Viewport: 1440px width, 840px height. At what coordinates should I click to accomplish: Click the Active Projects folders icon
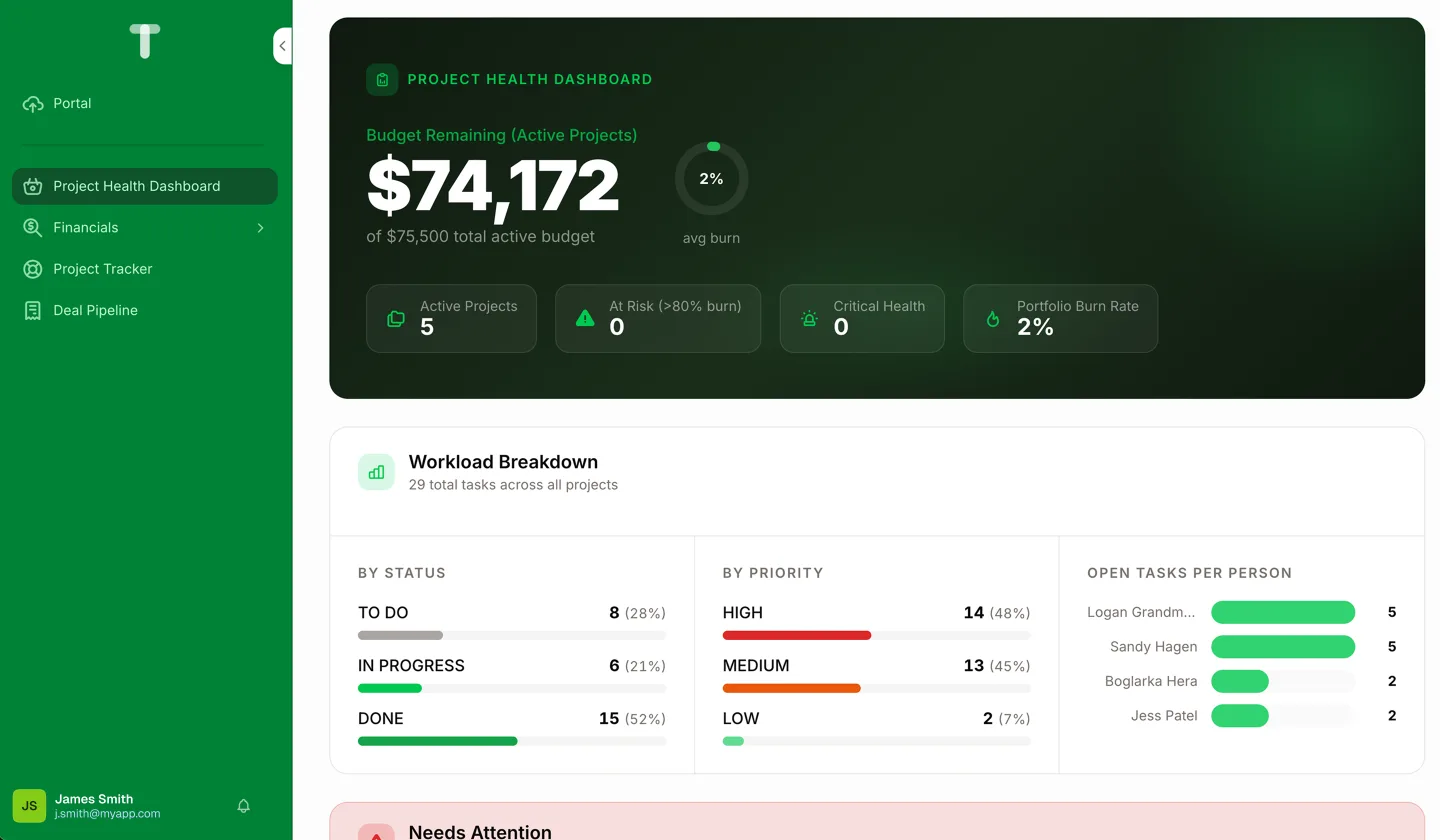click(x=396, y=319)
